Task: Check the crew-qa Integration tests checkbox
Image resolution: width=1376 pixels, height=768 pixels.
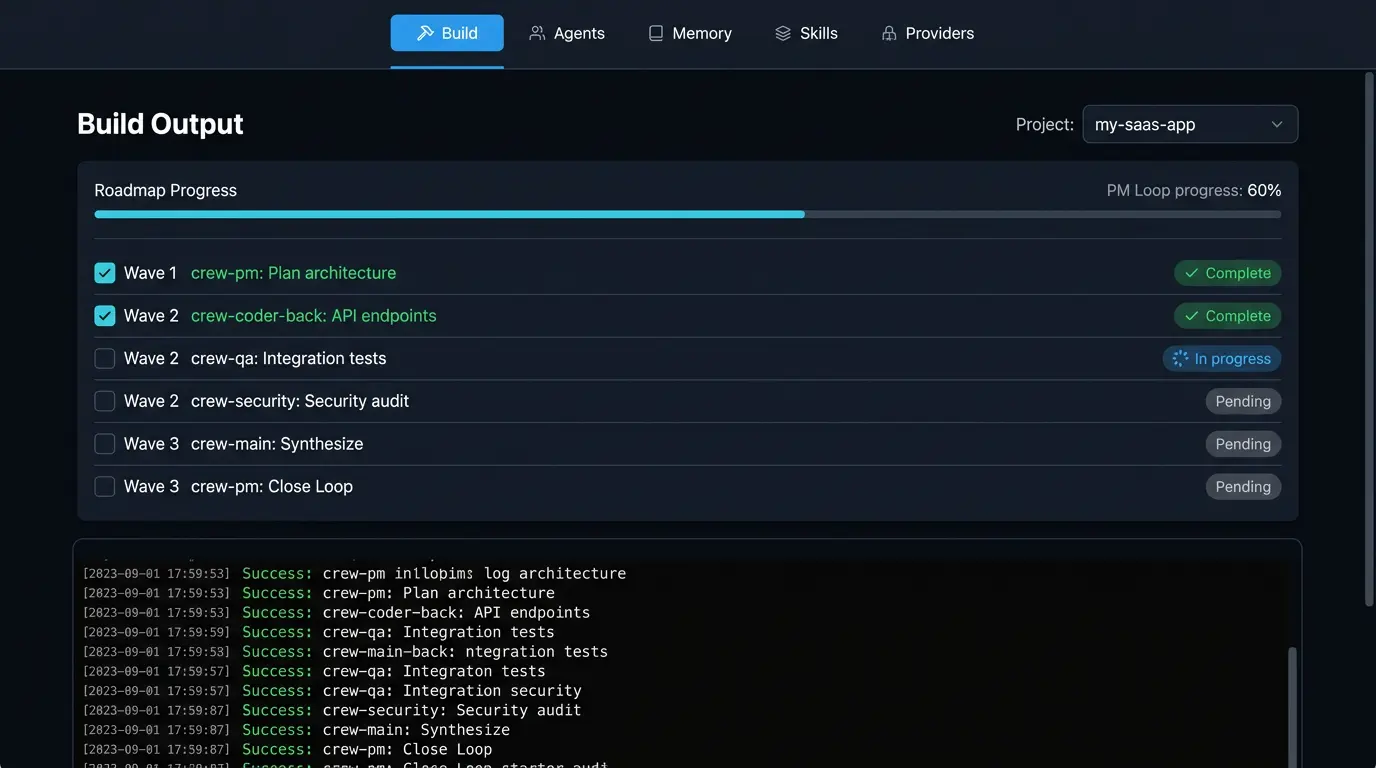Action: coord(104,358)
